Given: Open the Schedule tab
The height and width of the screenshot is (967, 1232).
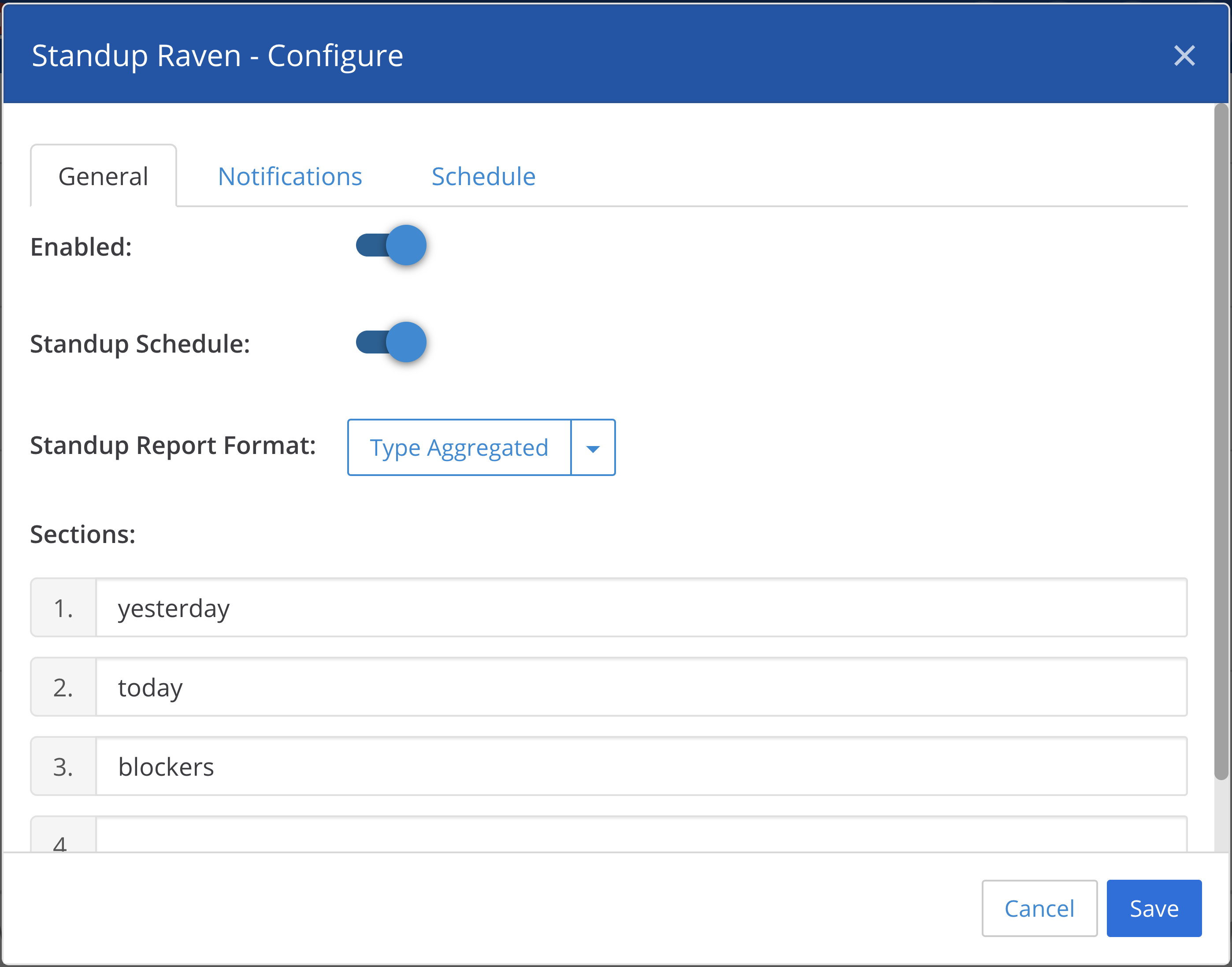Looking at the screenshot, I should click(483, 177).
